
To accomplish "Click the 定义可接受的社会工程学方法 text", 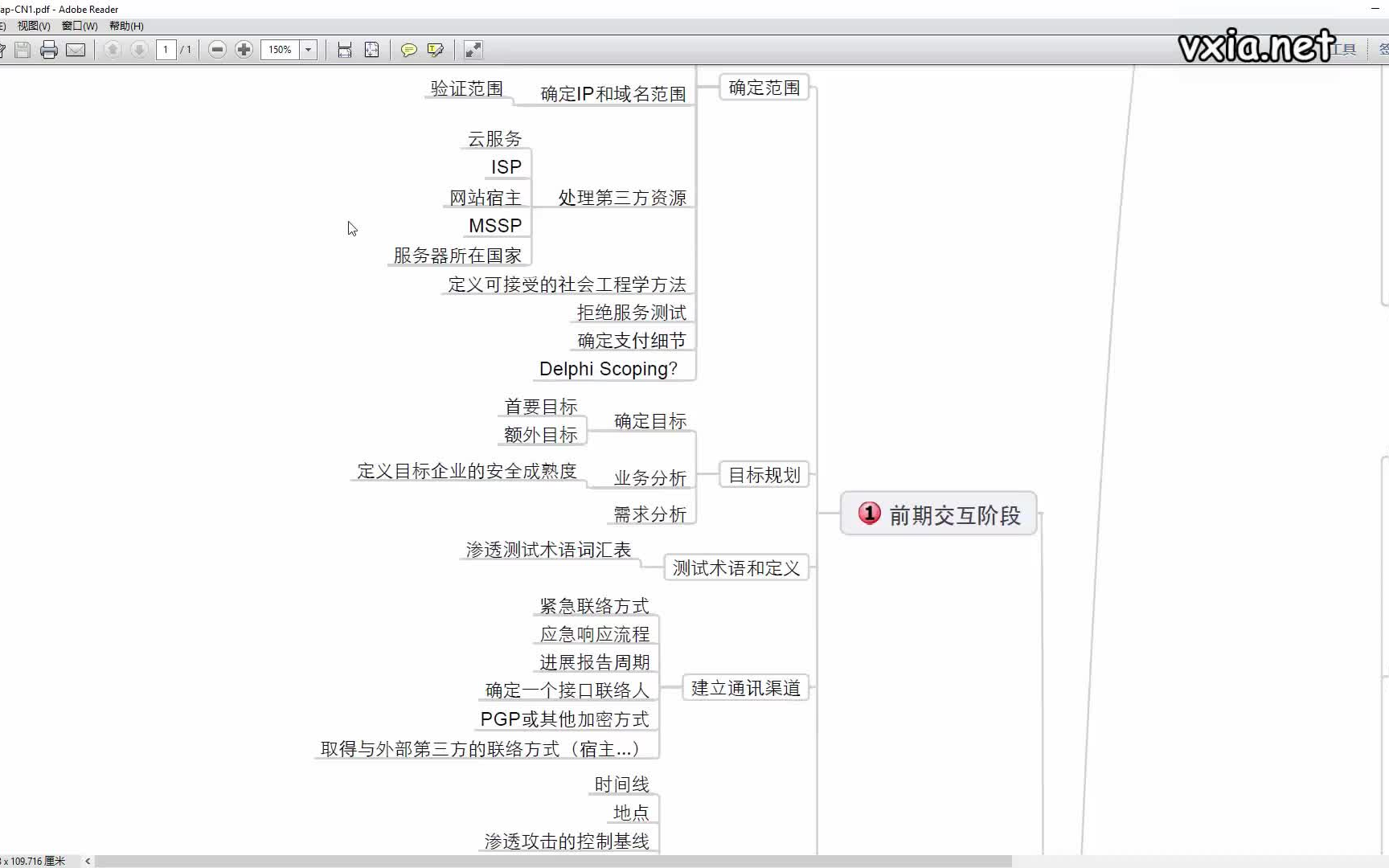I will 567,285.
